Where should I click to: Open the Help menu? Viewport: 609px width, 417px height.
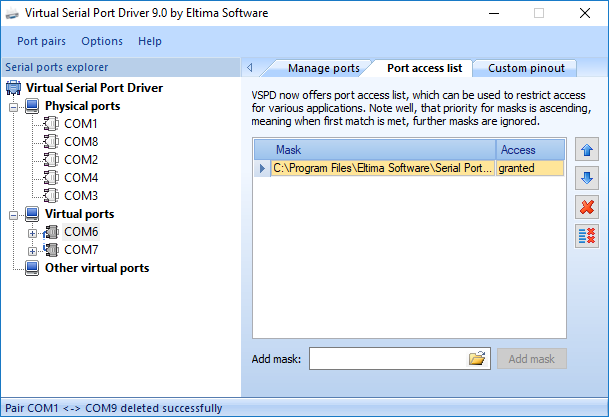click(x=150, y=41)
